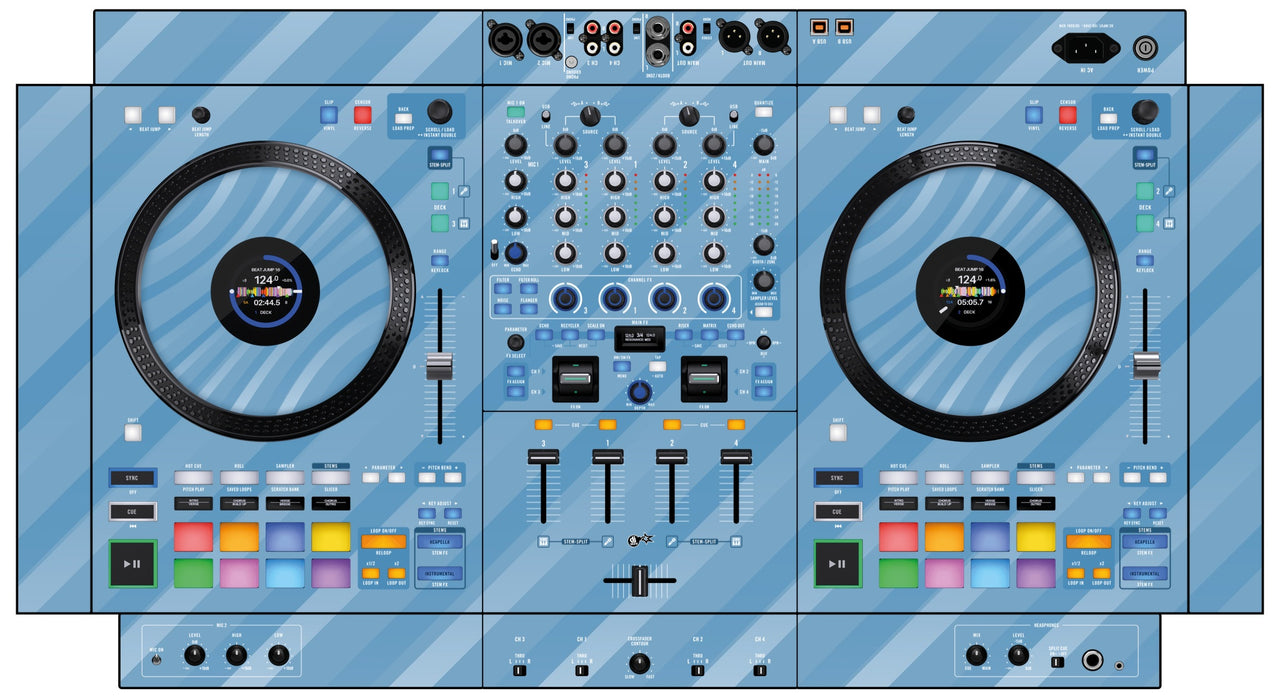Click the right deck pitch fader handle
This screenshot has height=698, width=1280.
click(1146, 366)
